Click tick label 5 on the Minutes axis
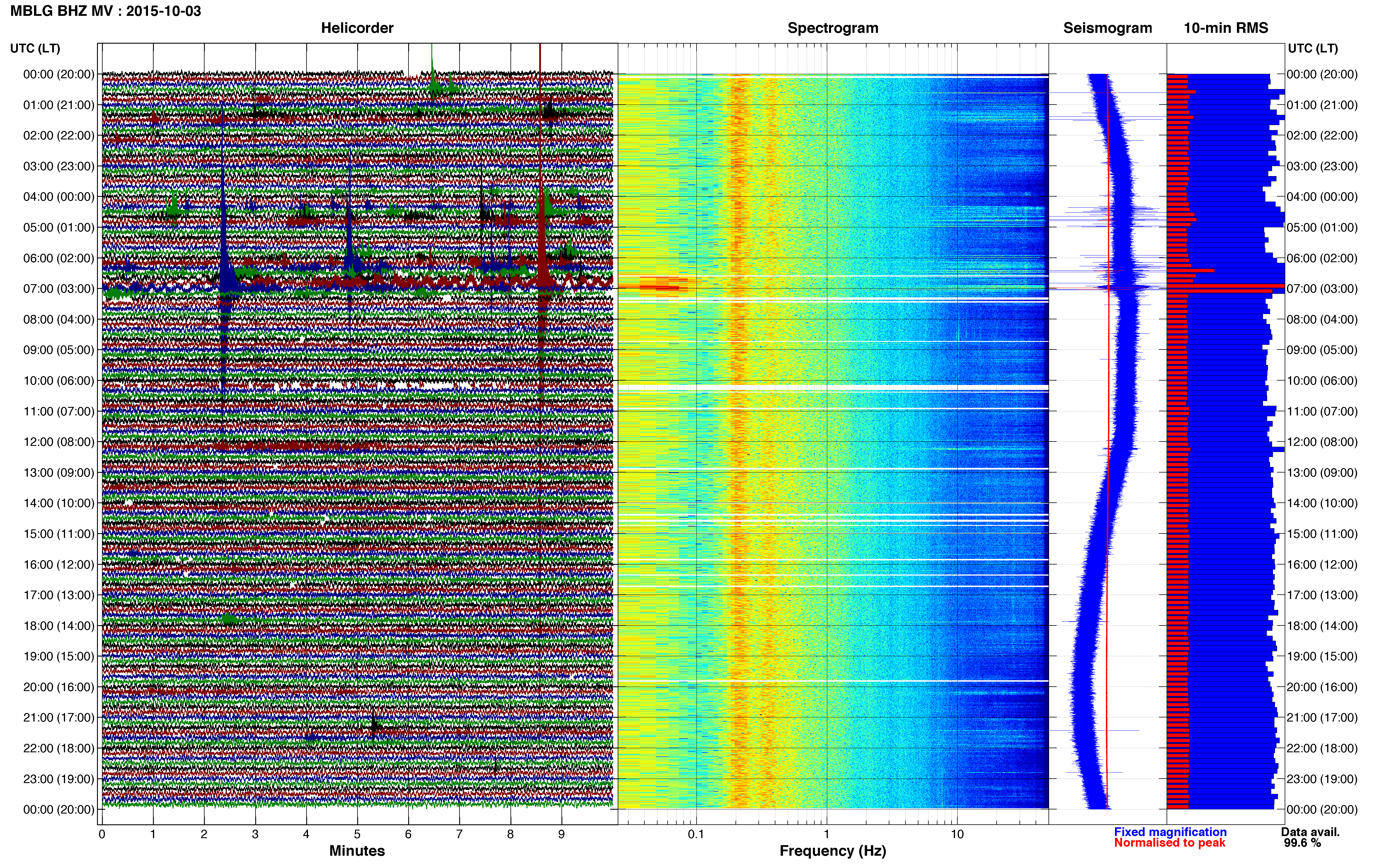 (357, 834)
